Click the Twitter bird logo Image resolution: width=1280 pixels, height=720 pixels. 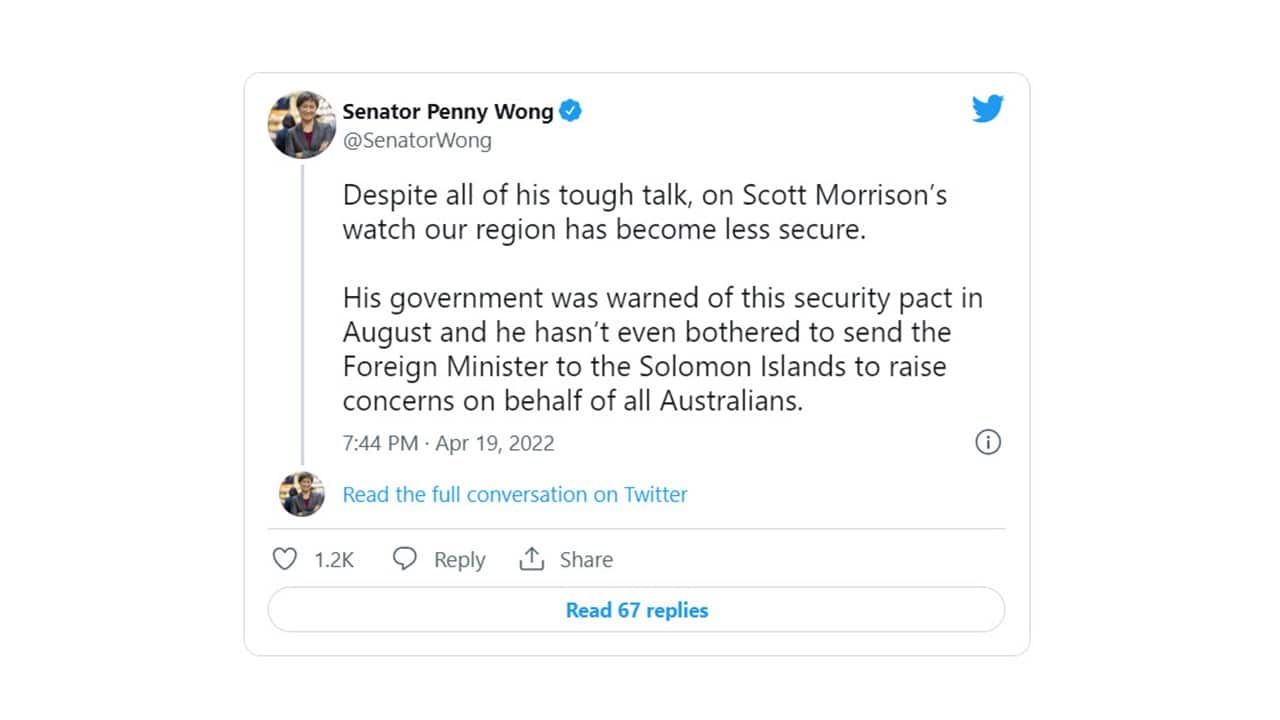pos(987,109)
